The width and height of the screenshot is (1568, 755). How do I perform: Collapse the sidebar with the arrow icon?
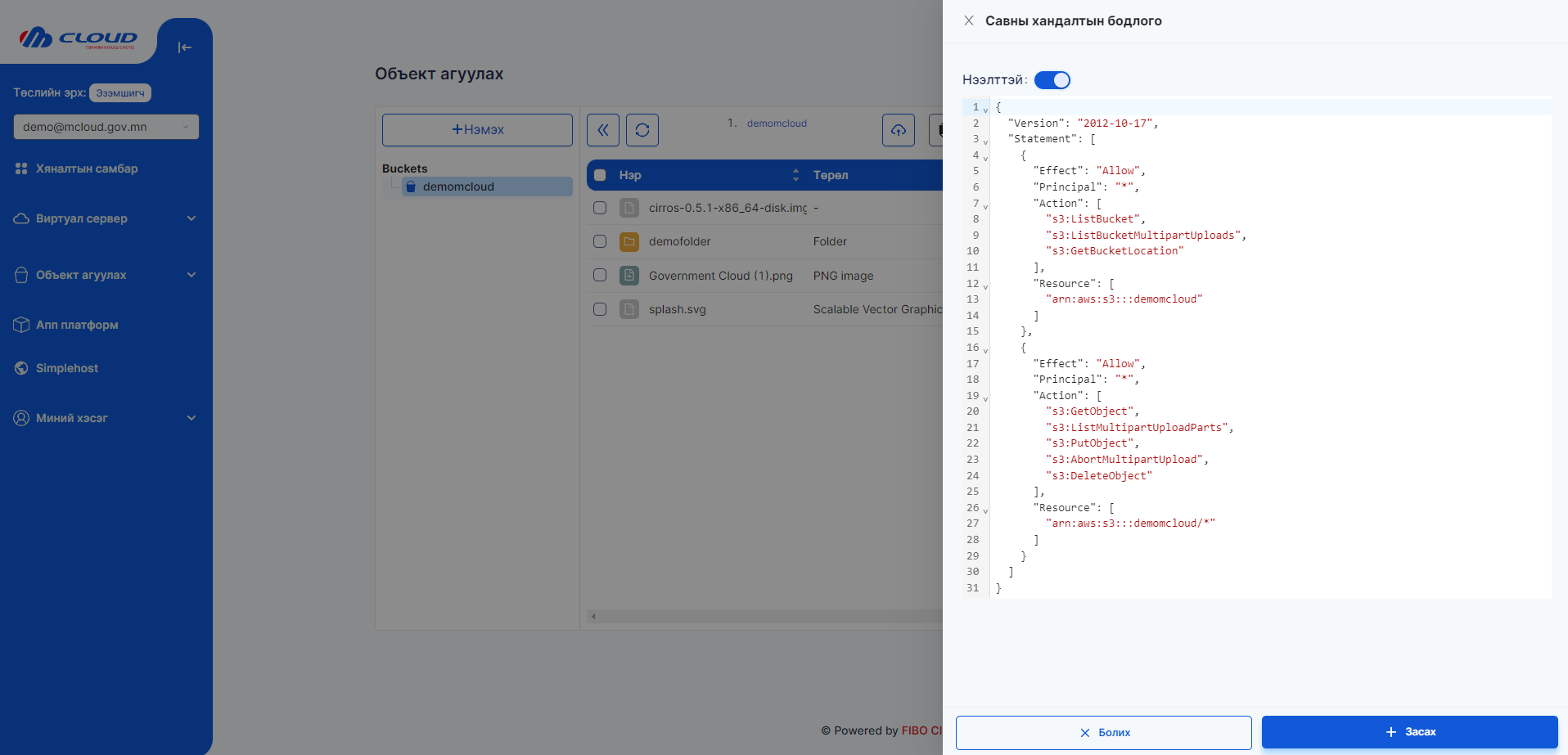click(x=184, y=47)
